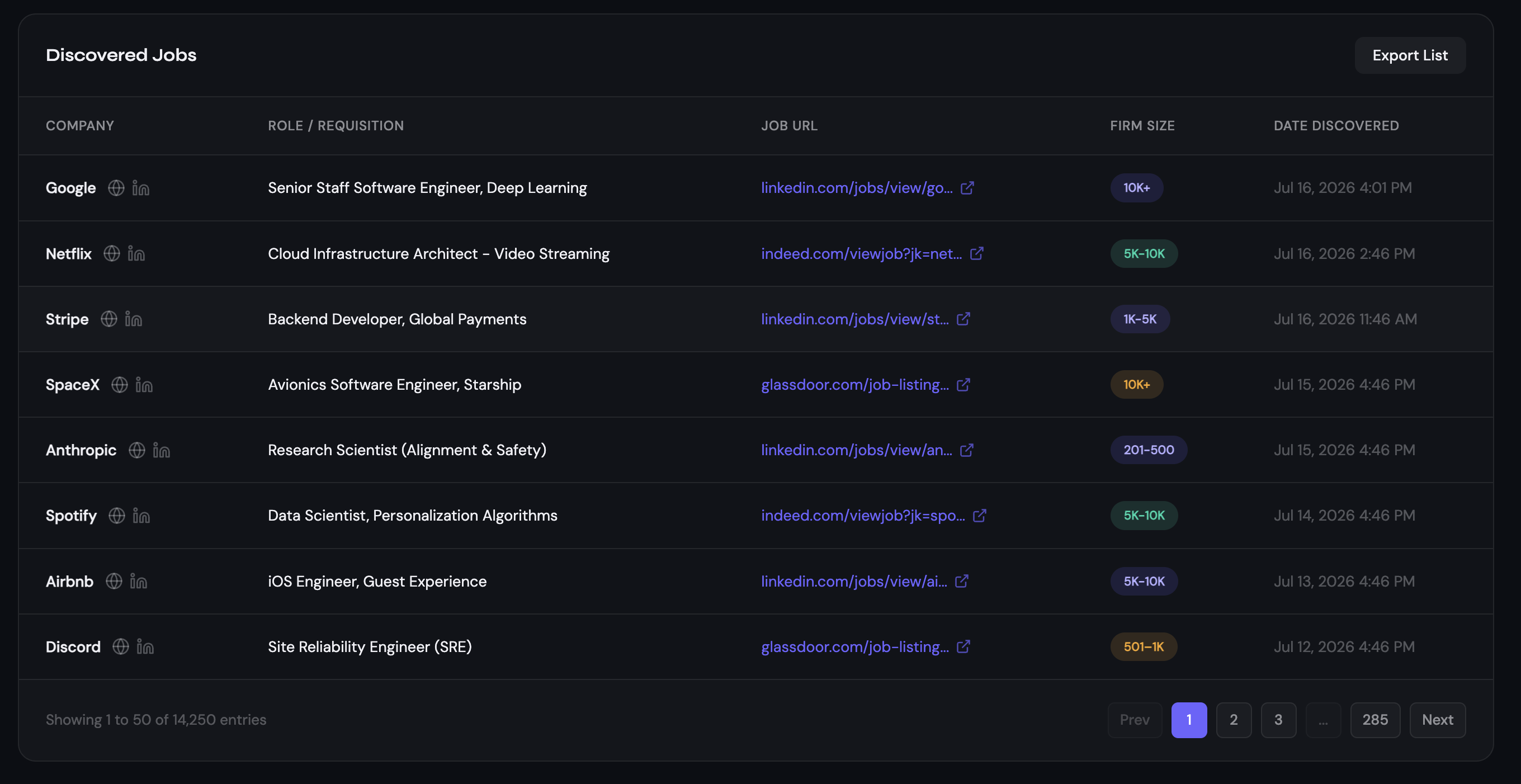The height and width of the screenshot is (784, 1521).
Task: Open SpaceX's website globe icon
Action: point(120,384)
